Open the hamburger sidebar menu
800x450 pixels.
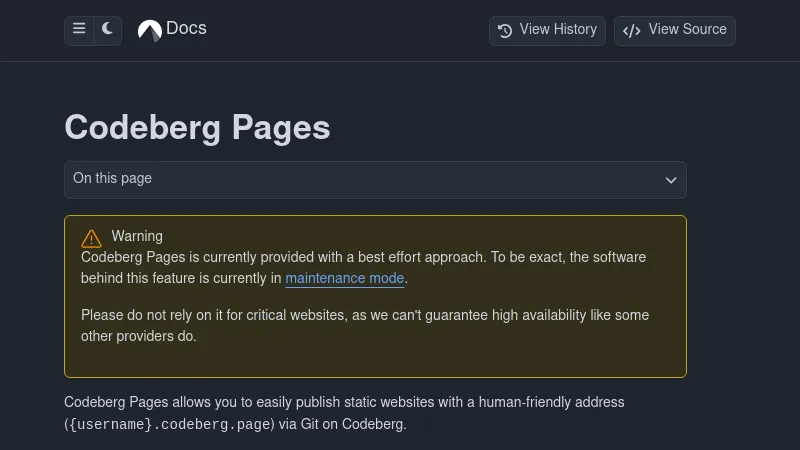(x=79, y=30)
